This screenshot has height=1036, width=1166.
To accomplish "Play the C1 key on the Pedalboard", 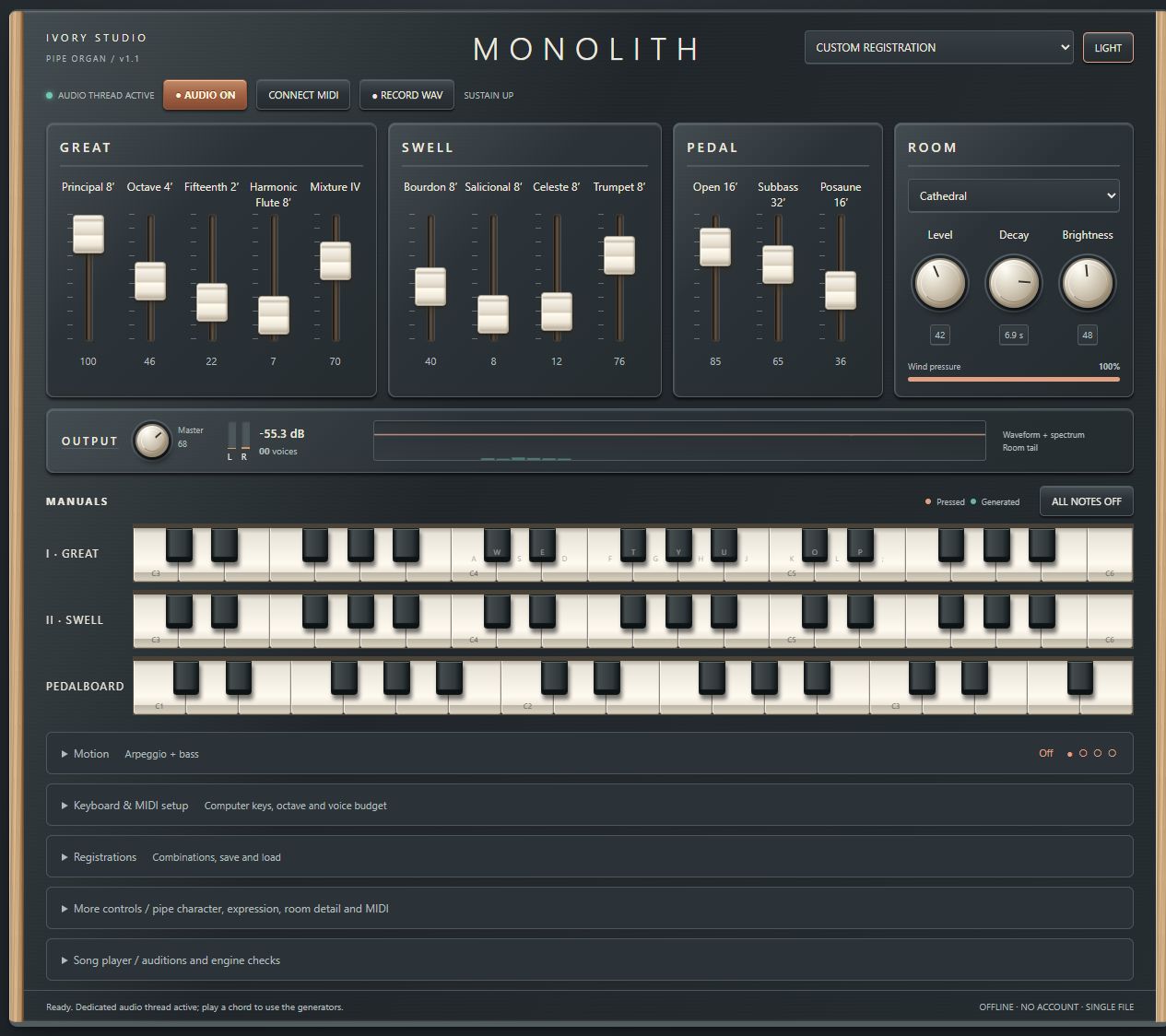I will (159, 702).
